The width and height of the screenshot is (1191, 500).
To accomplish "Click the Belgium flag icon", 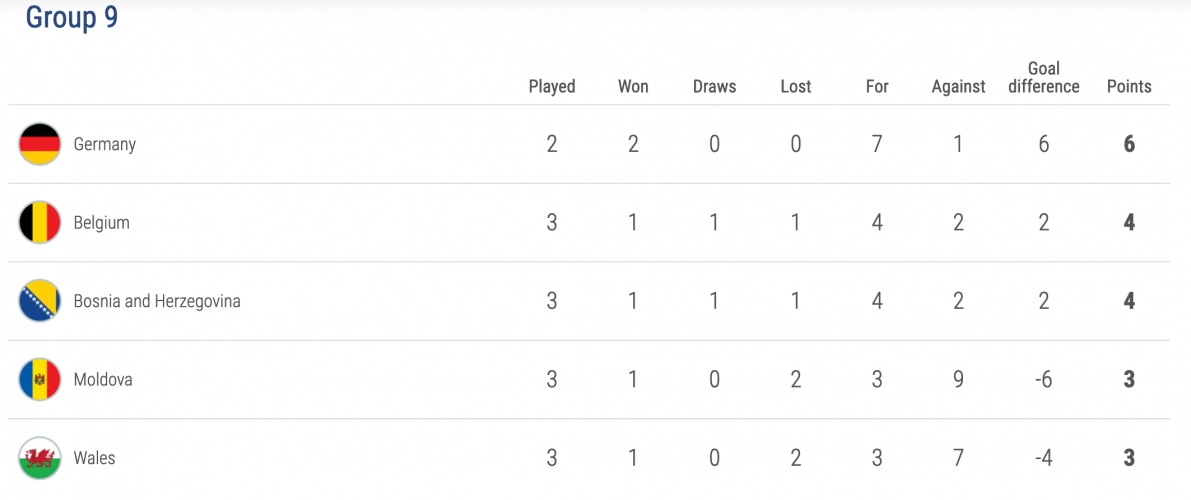I will 39,223.
